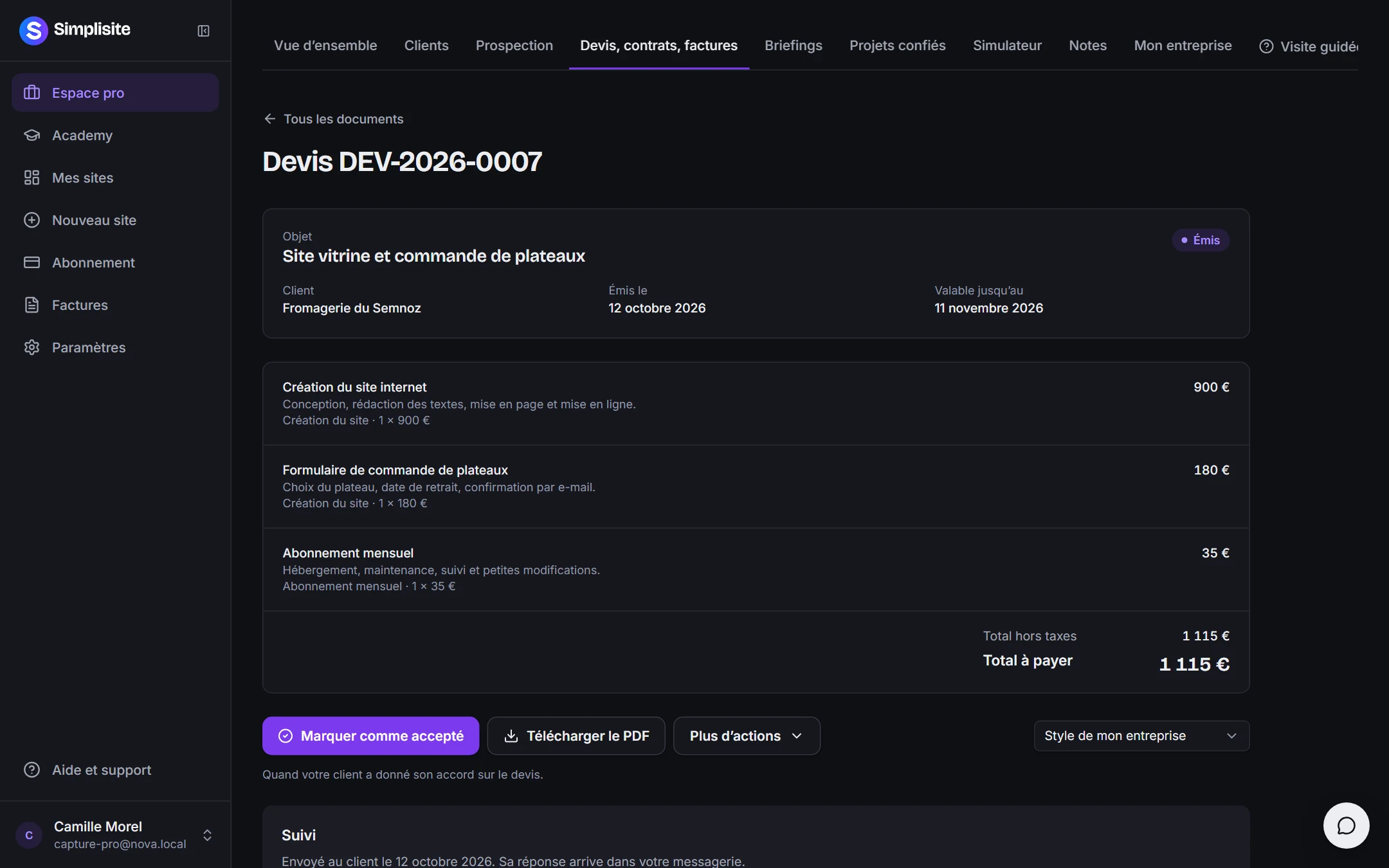
Task: Click the 11 novembre 2026 validity date
Action: [x=988, y=308]
